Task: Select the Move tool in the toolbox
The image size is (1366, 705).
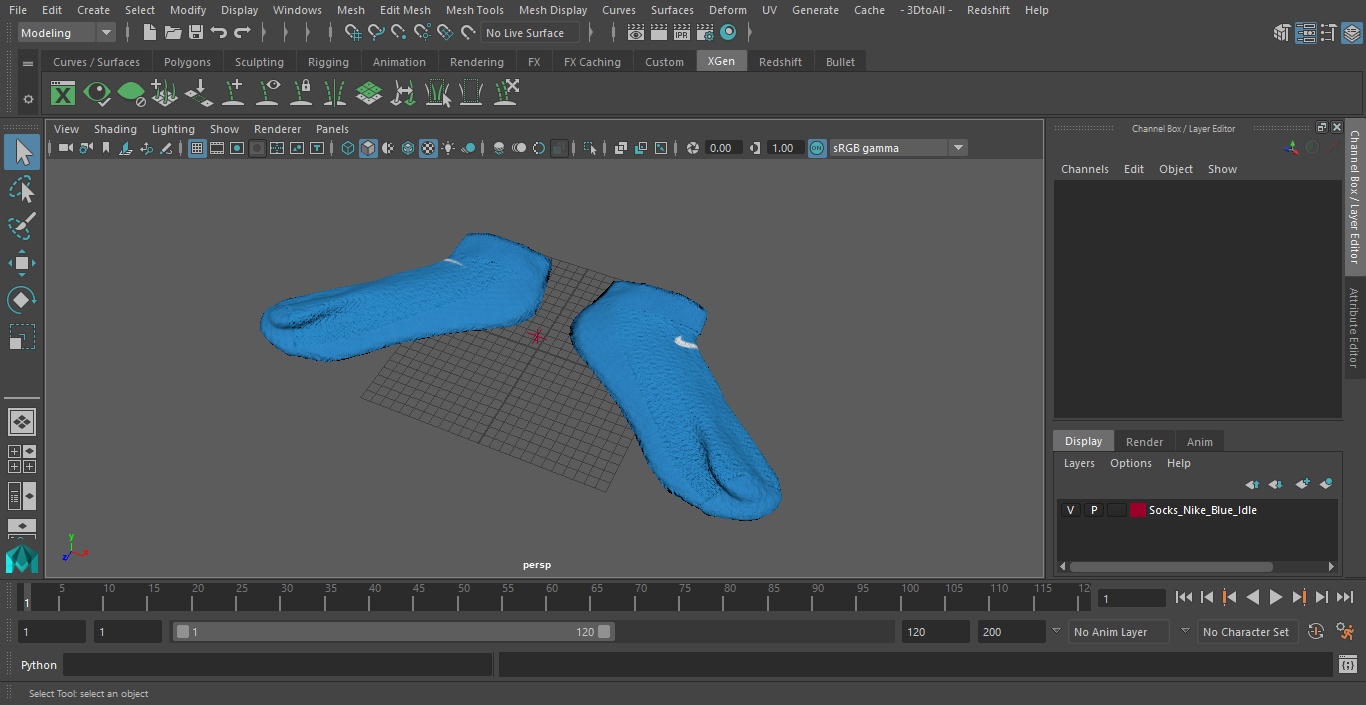Action: tap(22, 264)
